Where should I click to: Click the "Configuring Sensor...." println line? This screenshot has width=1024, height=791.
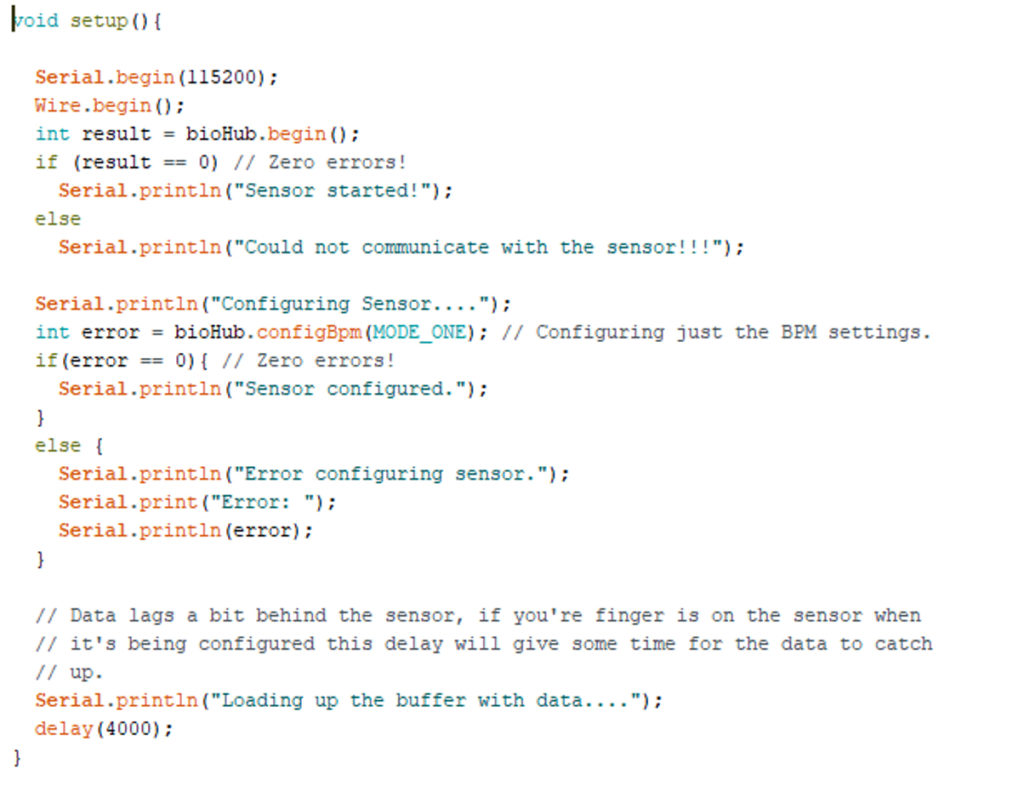coord(272,304)
